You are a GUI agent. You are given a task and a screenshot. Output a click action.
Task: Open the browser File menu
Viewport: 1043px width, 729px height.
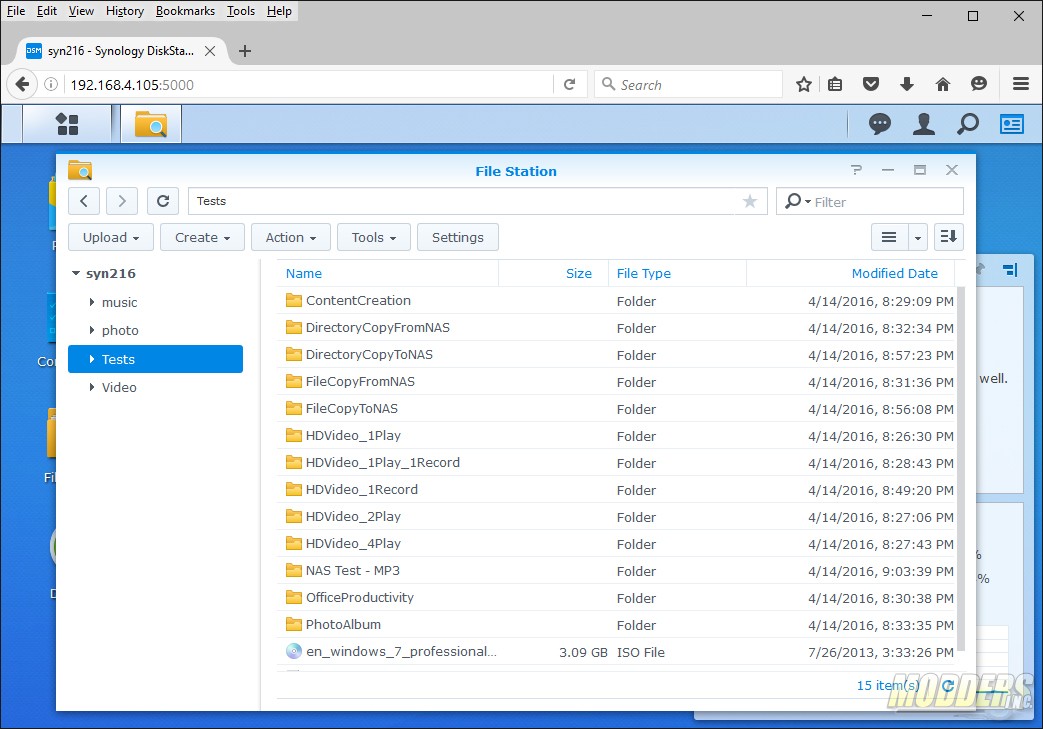click(16, 11)
